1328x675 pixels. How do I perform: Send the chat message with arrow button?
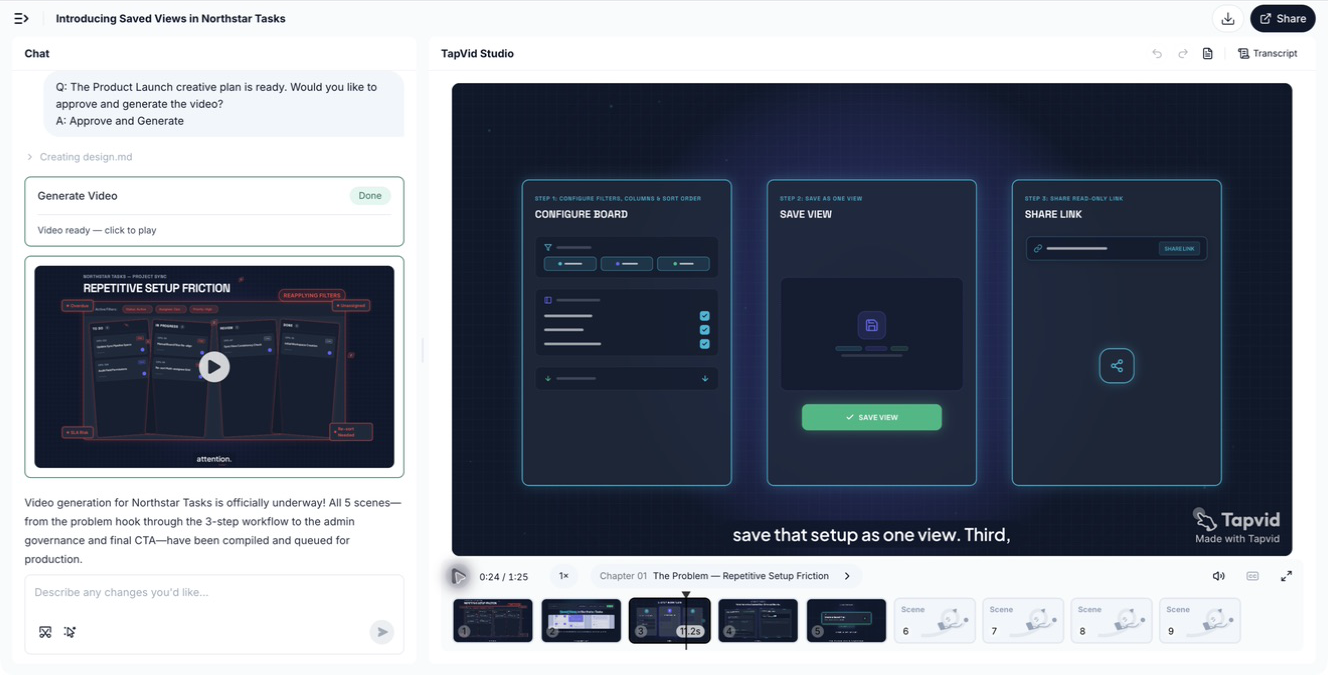(x=381, y=632)
